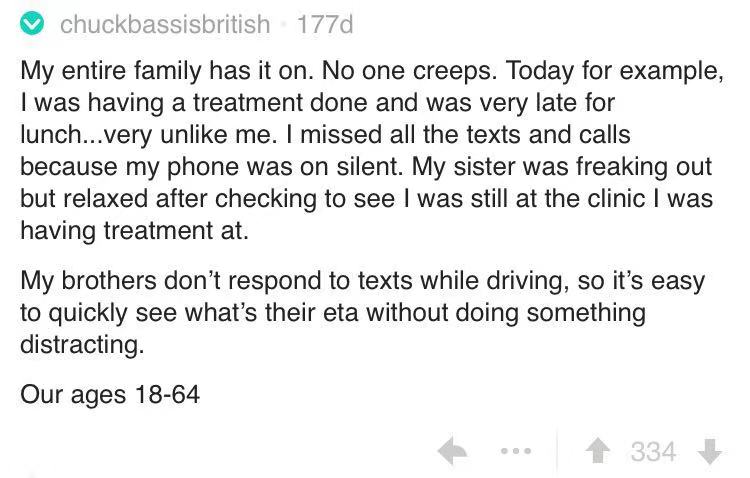Reply to the comment using the arrow icon
Screen dimensions: 750x478
click(452, 451)
